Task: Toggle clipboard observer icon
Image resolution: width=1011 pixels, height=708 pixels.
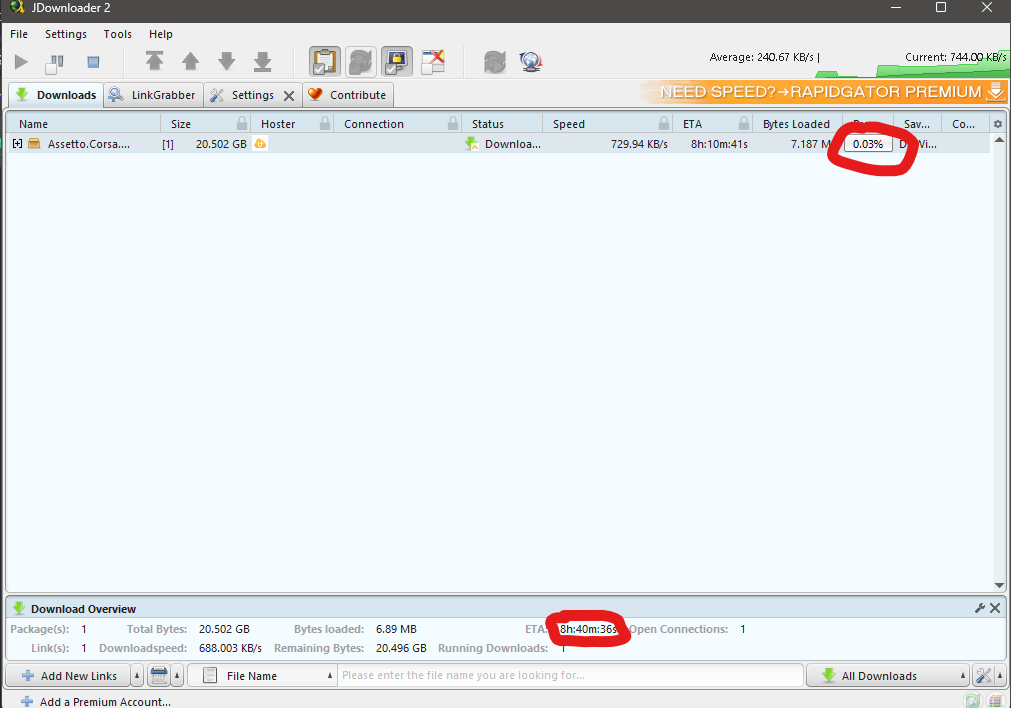Action: pos(324,62)
